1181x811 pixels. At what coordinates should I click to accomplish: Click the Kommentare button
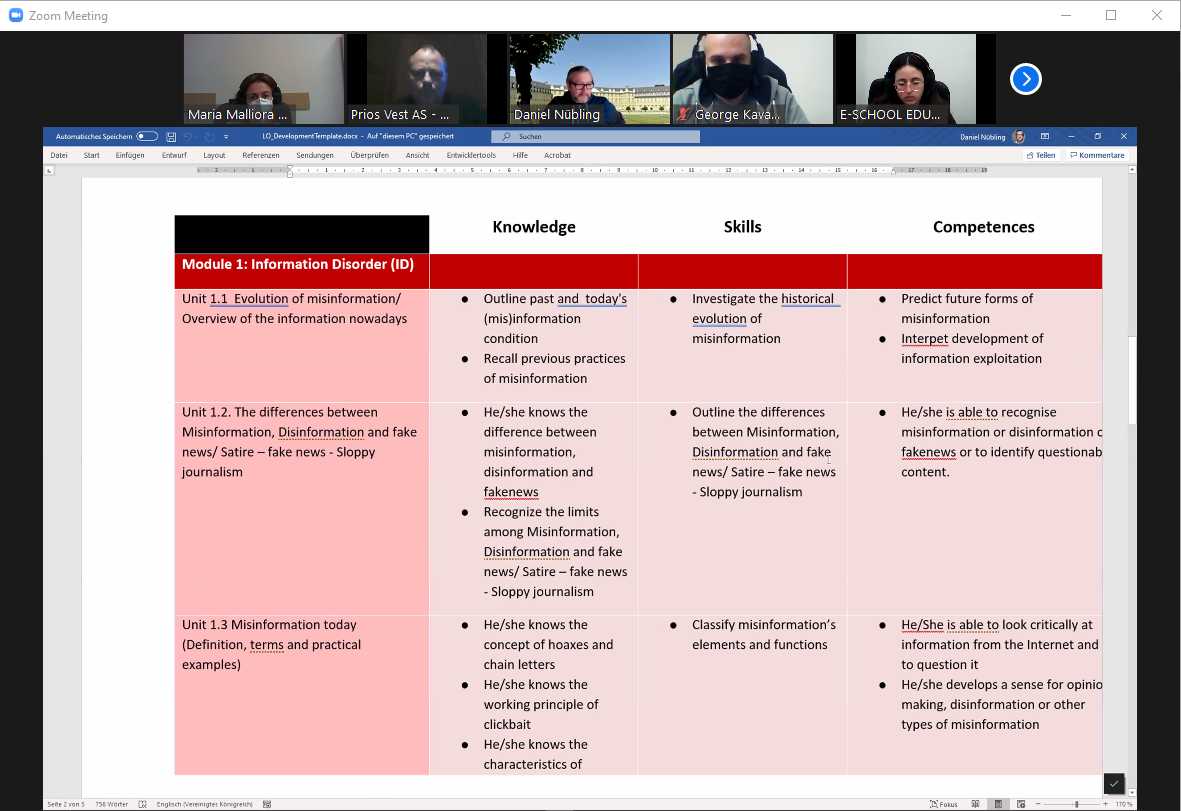[1097, 155]
